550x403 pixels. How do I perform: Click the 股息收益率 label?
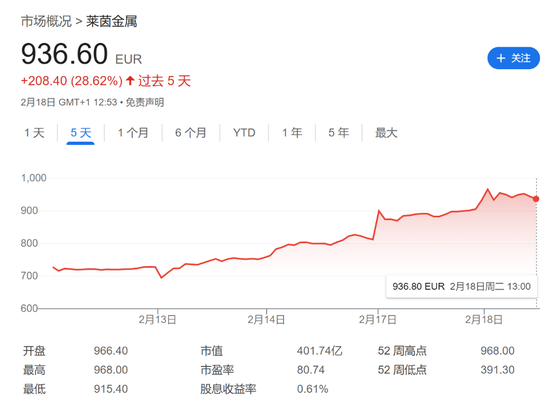point(228,389)
